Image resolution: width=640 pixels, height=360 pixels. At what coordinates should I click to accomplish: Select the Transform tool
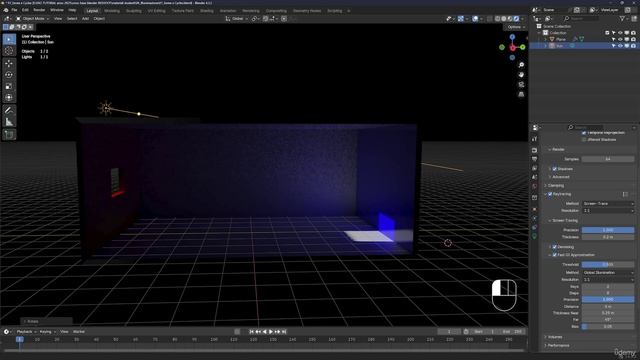[x=9, y=98]
